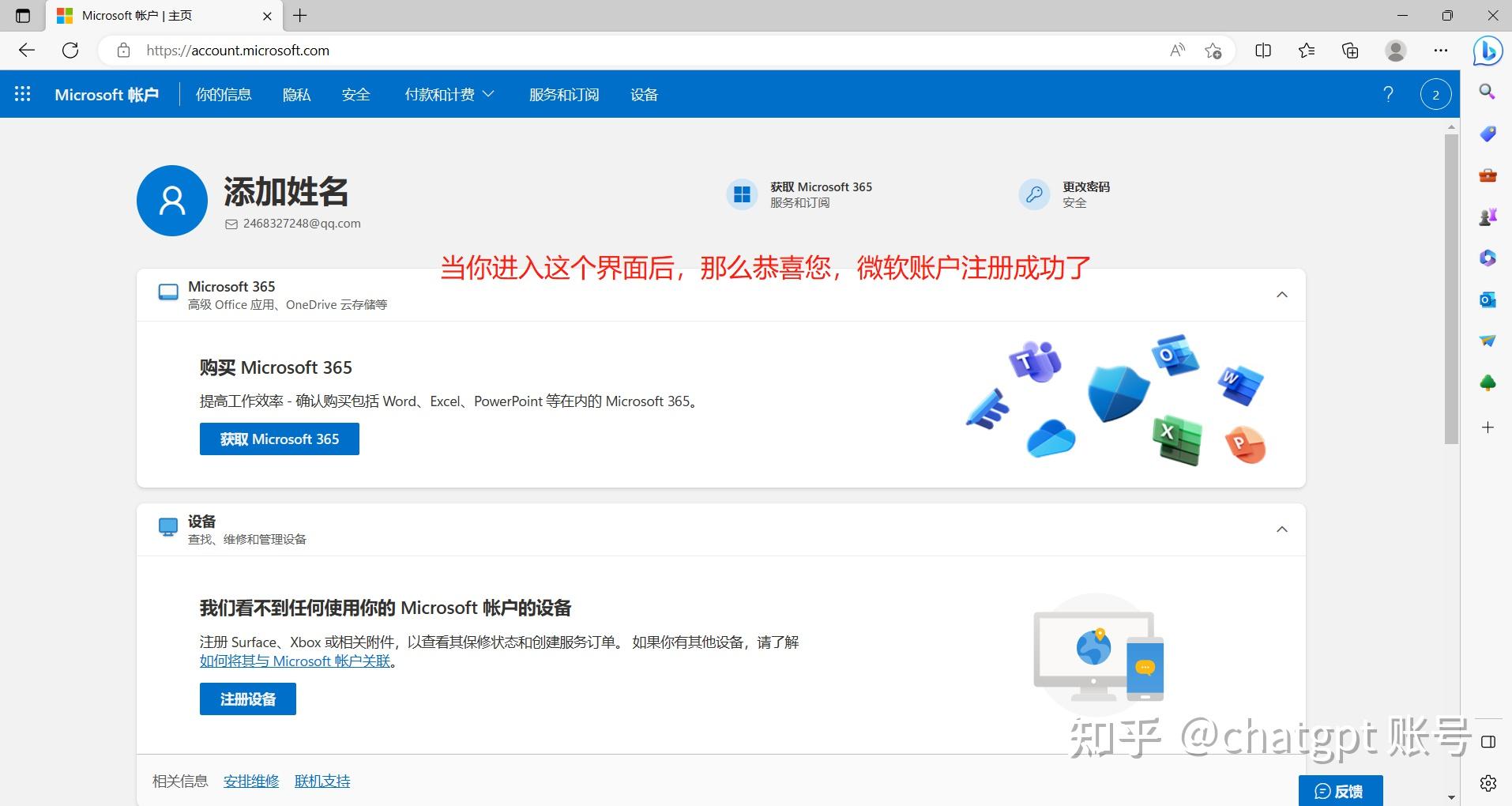The image size is (1512, 806).
Task: Open the green tree sidebar icon
Action: [1488, 383]
